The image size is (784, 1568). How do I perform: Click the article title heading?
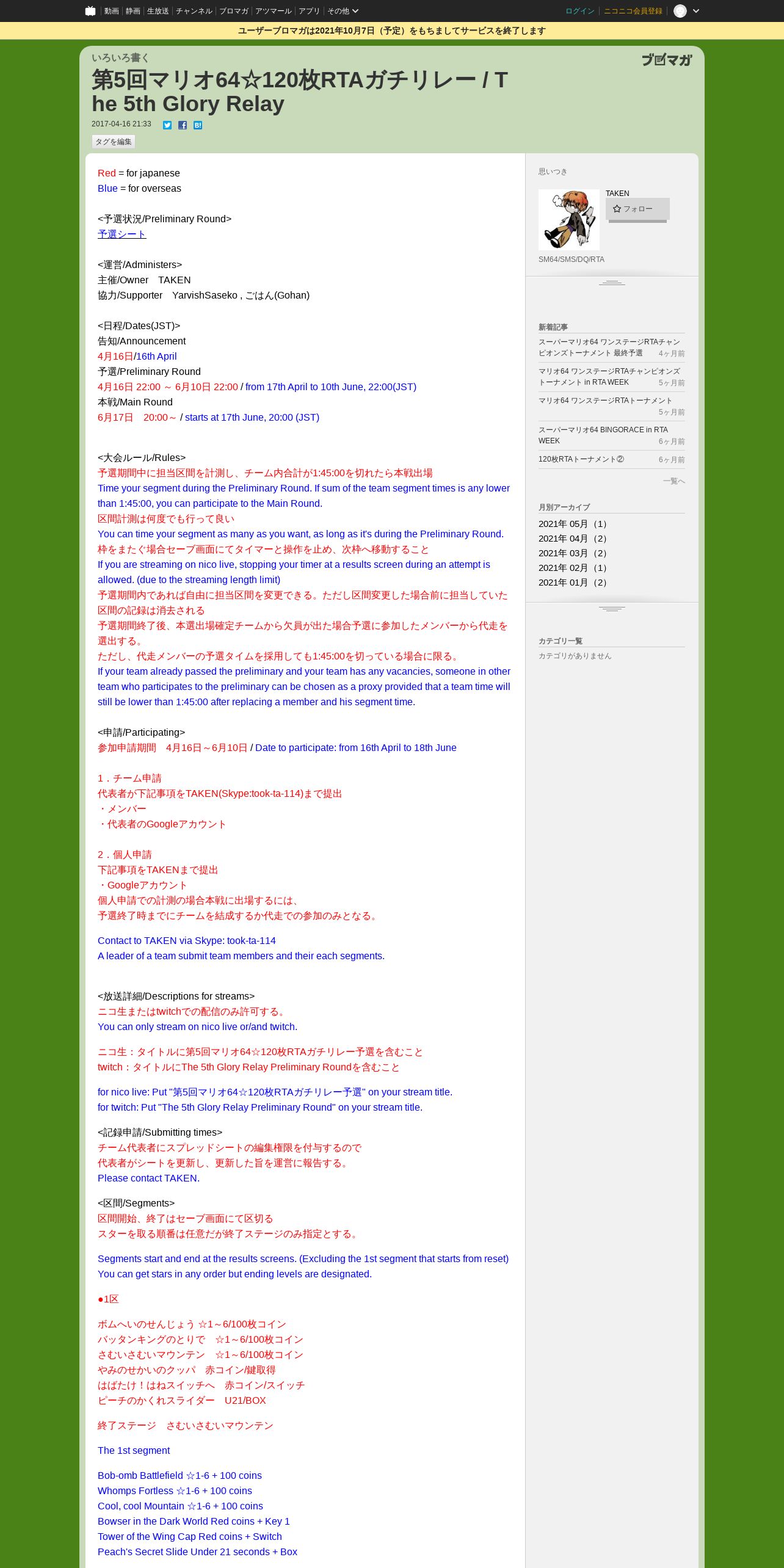point(300,92)
